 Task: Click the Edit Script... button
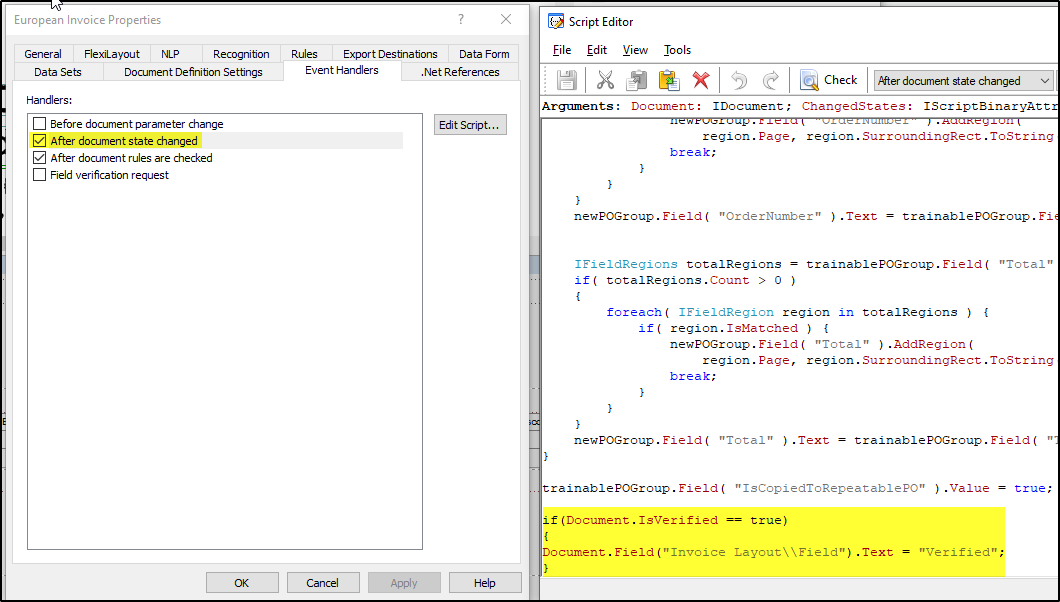point(470,125)
